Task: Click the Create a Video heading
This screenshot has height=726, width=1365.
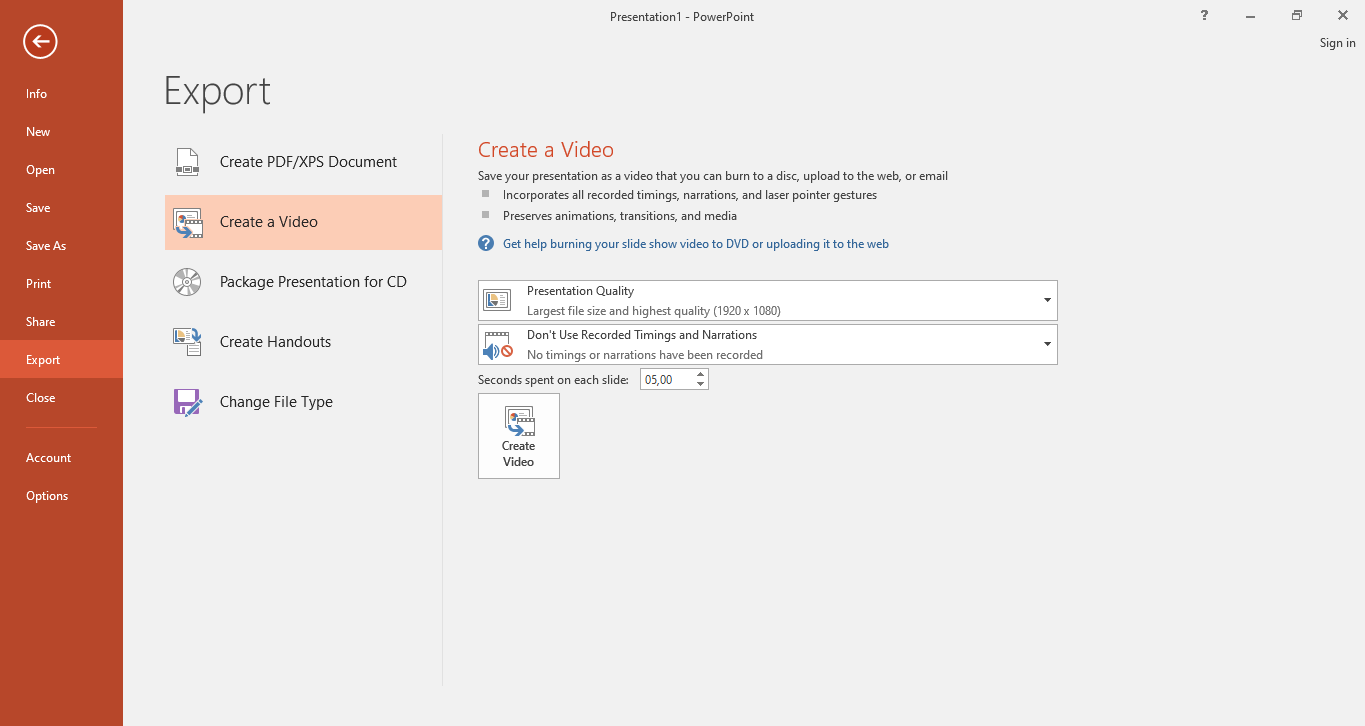Action: point(546,150)
